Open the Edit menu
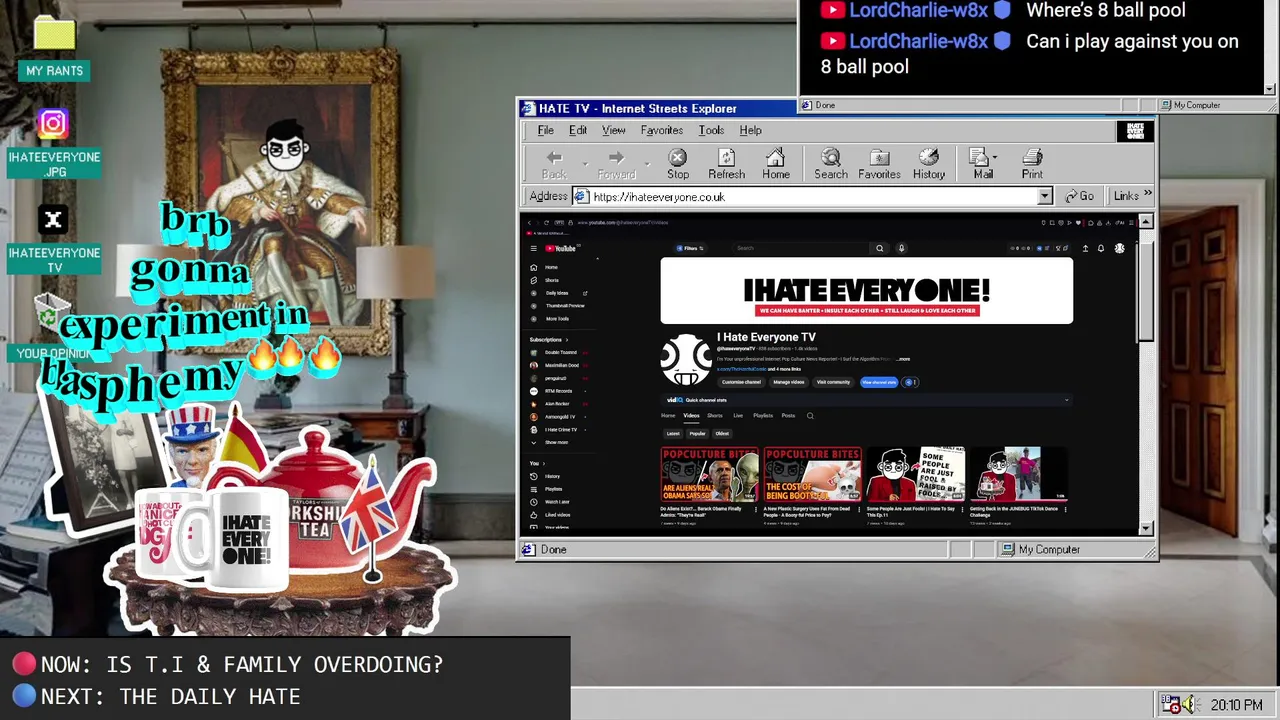Screen dimensions: 1280x720 coord(578,130)
